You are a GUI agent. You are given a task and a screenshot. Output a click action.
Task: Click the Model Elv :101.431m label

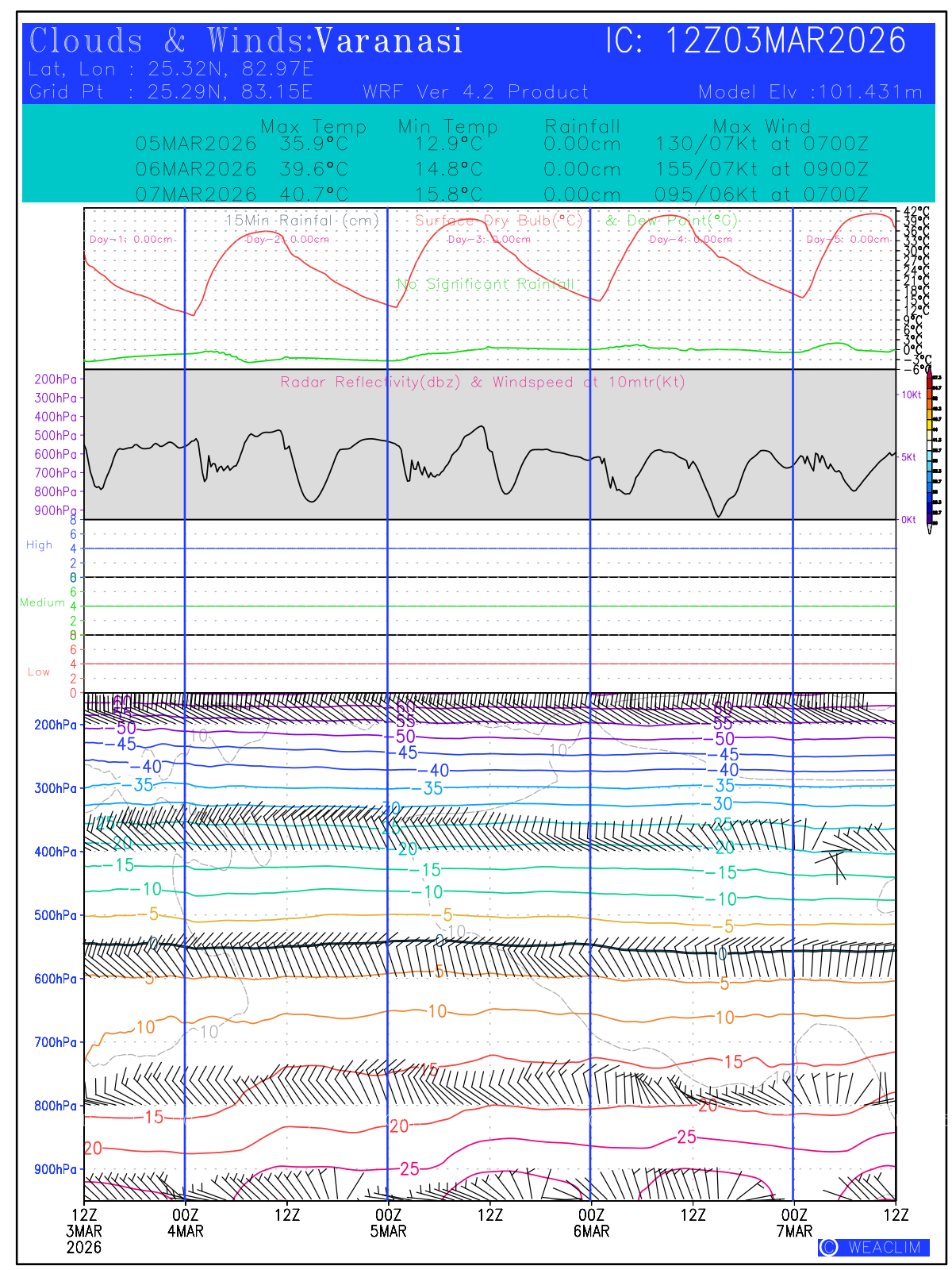point(810,92)
